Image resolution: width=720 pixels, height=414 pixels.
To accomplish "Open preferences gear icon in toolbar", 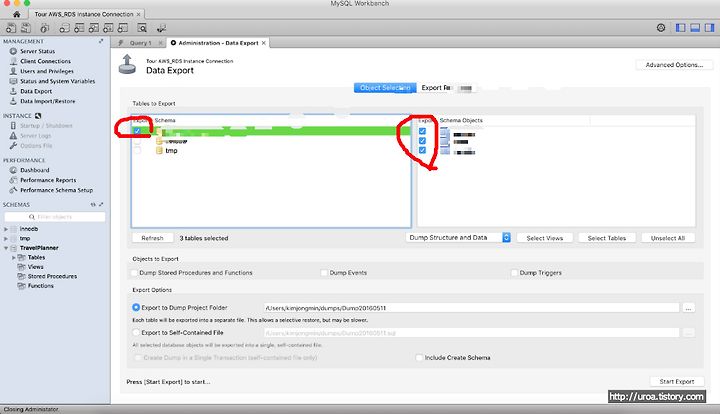I will 661,28.
